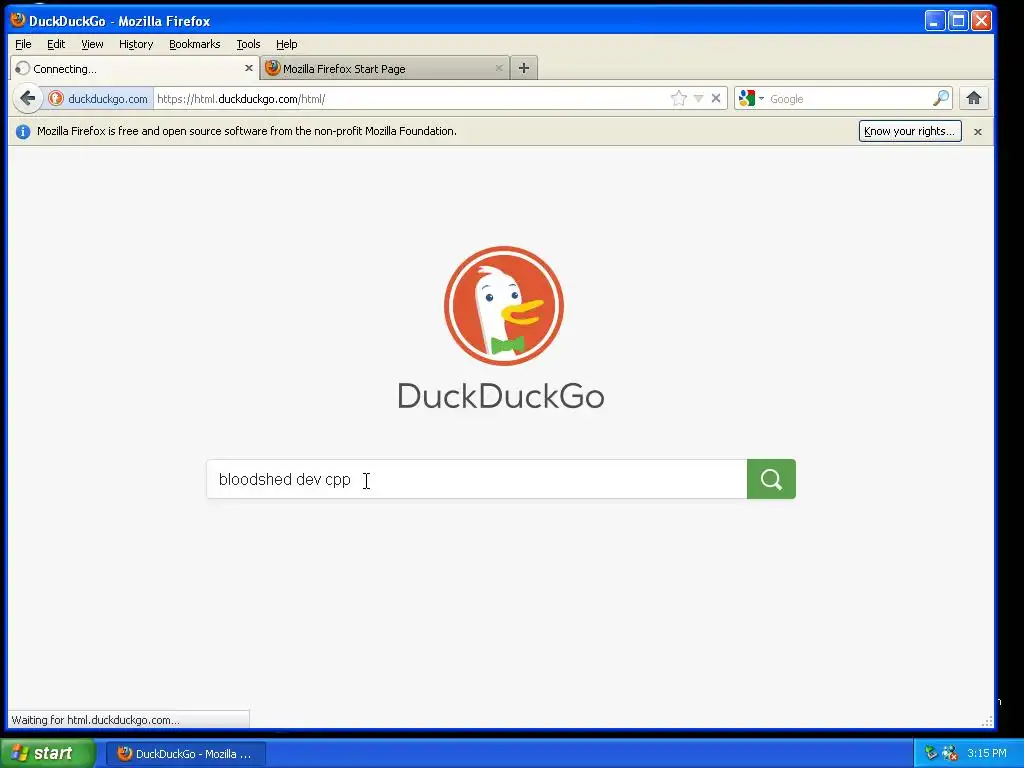Open the Bookmarks menu
This screenshot has height=768, width=1024.
(195, 44)
